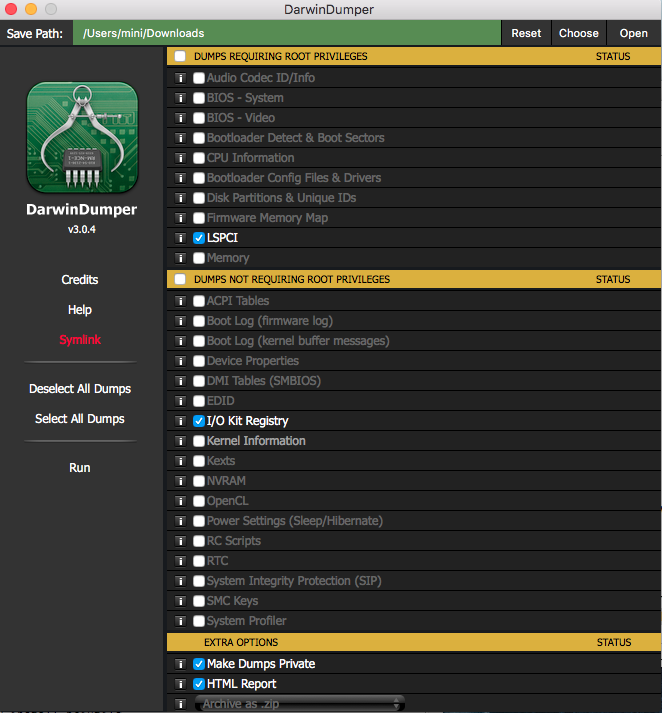Click info icon beside Make Dumps Private
Viewport: 662px width, 713px height.
click(x=181, y=664)
